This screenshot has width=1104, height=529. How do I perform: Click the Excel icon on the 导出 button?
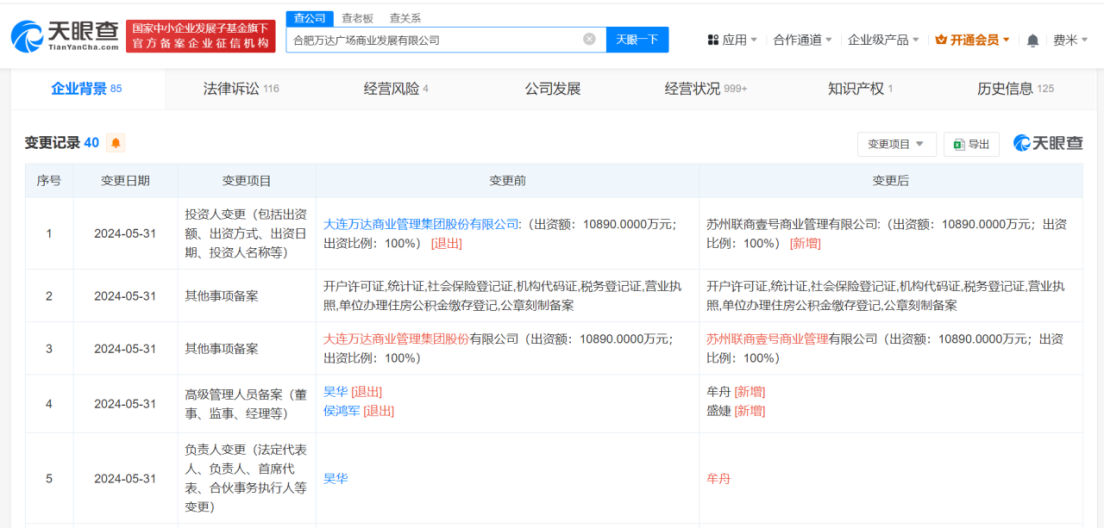(958, 144)
